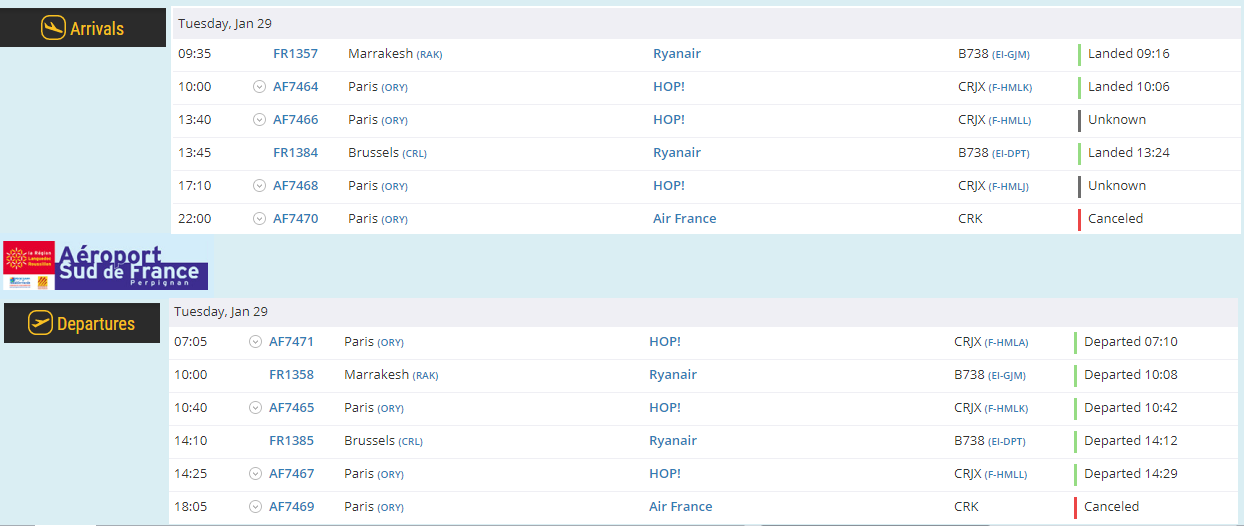Click 'Canceled' status in AF7469 row
Image resolution: width=1244 pixels, height=526 pixels.
pos(1111,507)
